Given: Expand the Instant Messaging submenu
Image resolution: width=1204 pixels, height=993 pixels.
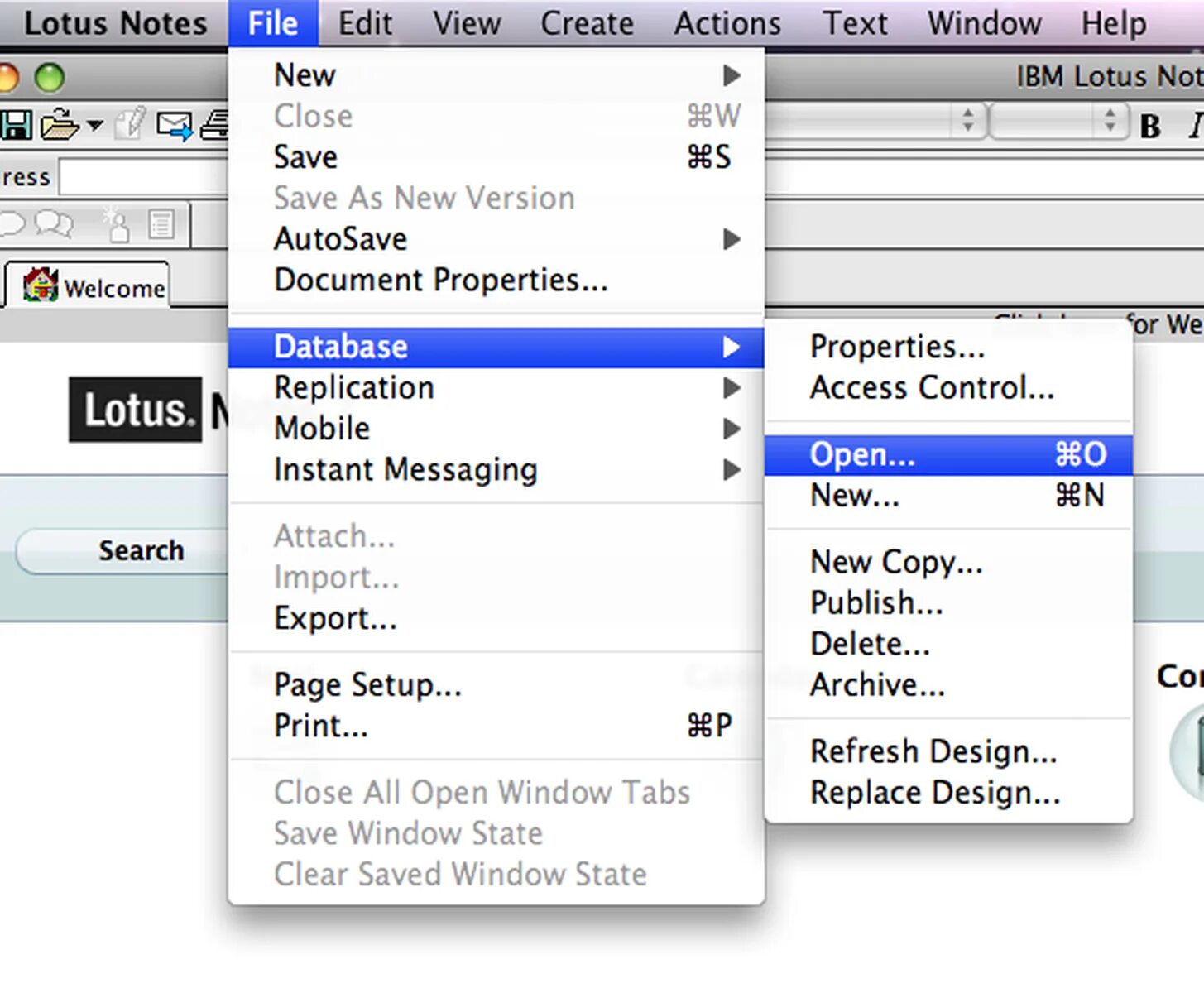Looking at the screenshot, I should (x=496, y=470).
